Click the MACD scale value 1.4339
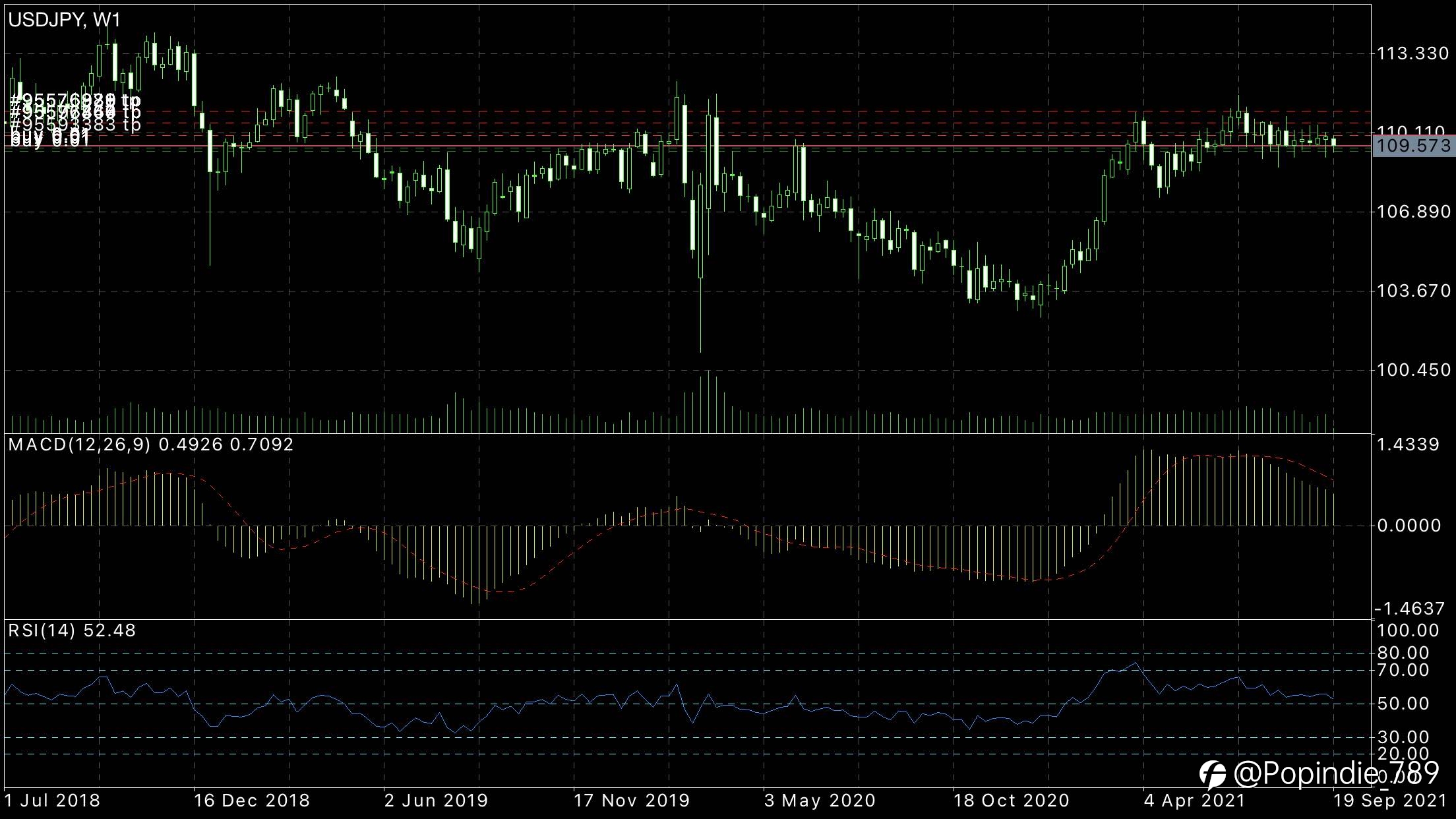 [x=1409, y=444]
